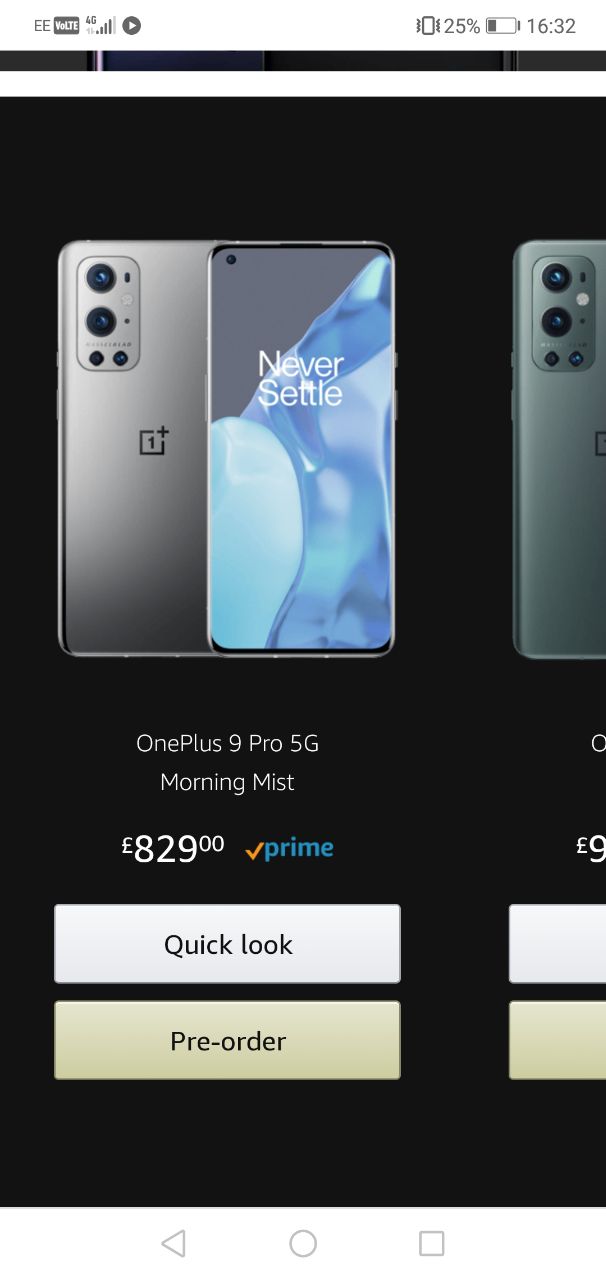The height and width of the screenshot is (1280, 606).
Task: Click the partially visible second Pre-order button
Action: click(x=557, y=1040)
